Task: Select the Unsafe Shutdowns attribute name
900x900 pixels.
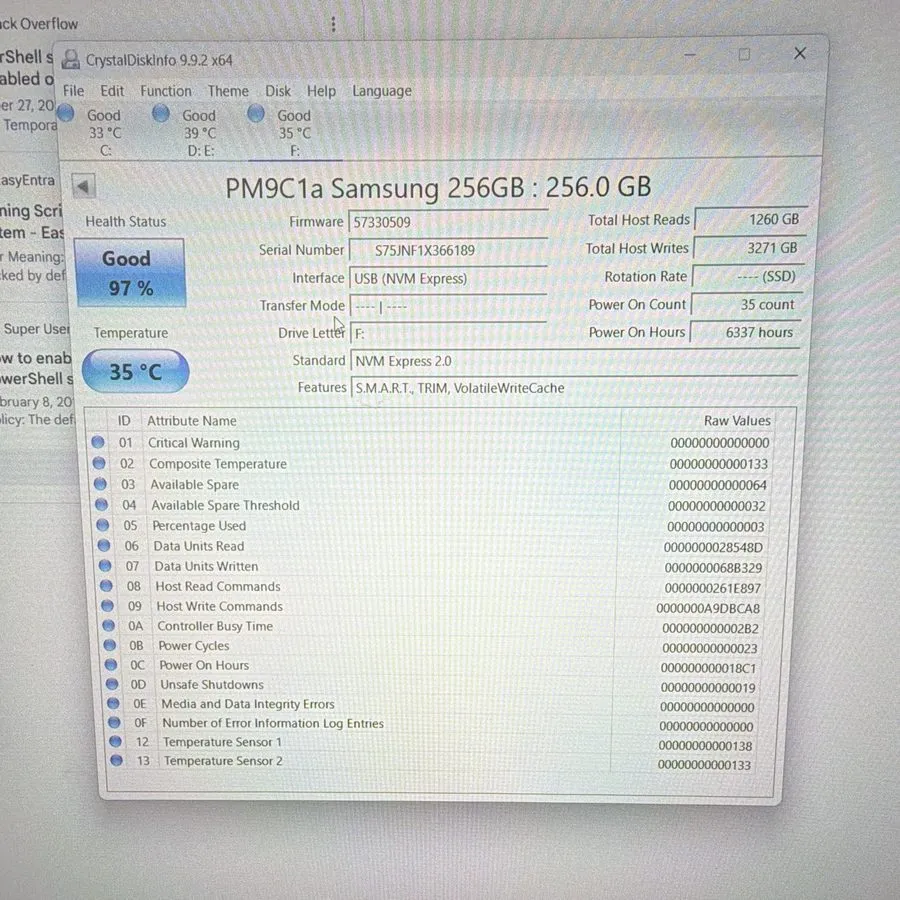Action: (212, 684)
